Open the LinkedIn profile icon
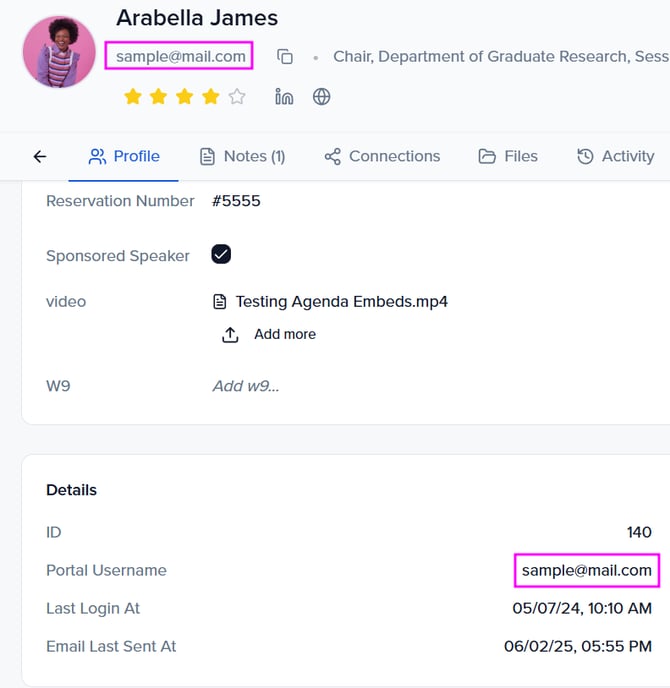This screenshot has height=688, width=670. [x=284, y=97]
